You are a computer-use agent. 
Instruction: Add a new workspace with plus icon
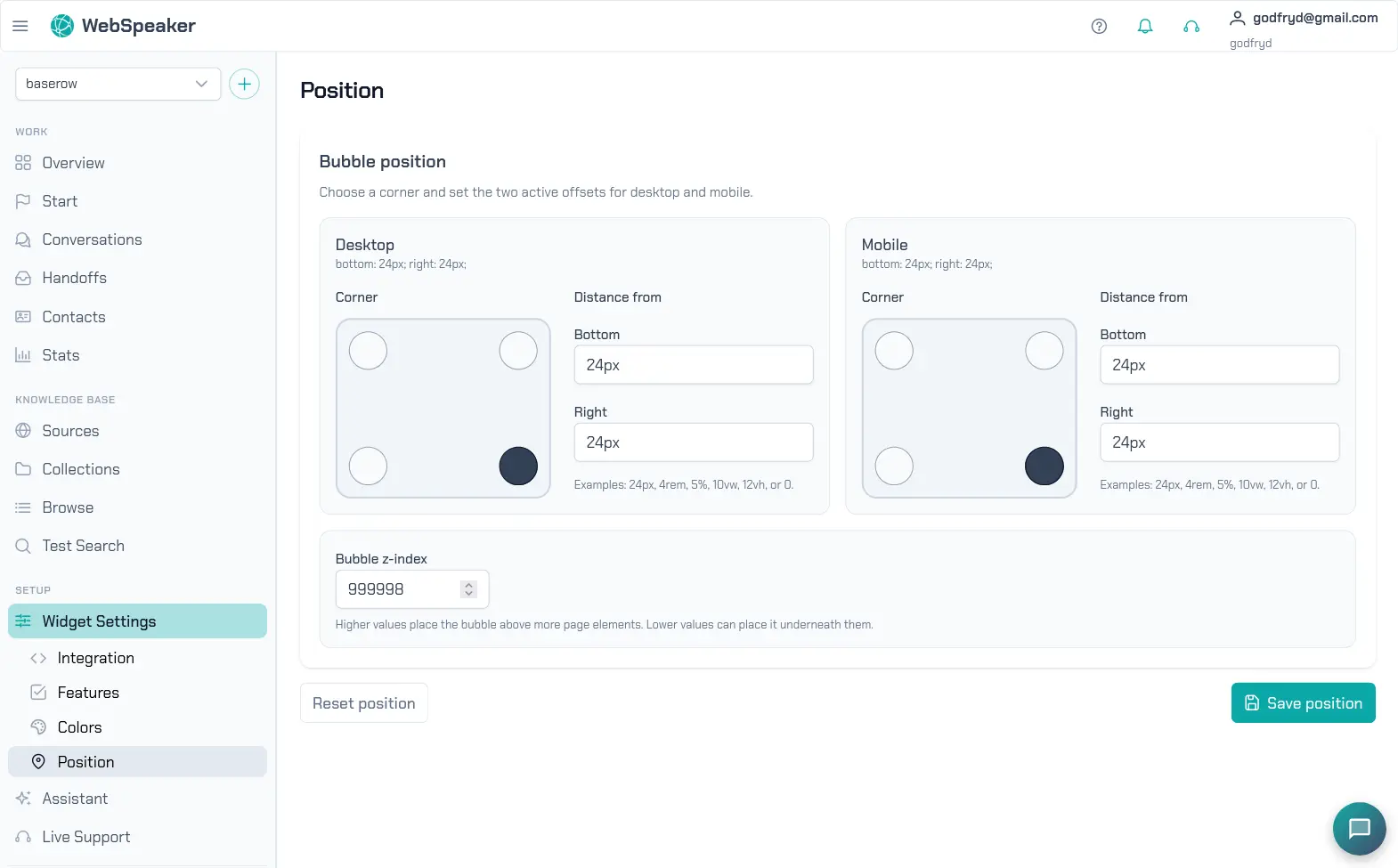(244, 84)
